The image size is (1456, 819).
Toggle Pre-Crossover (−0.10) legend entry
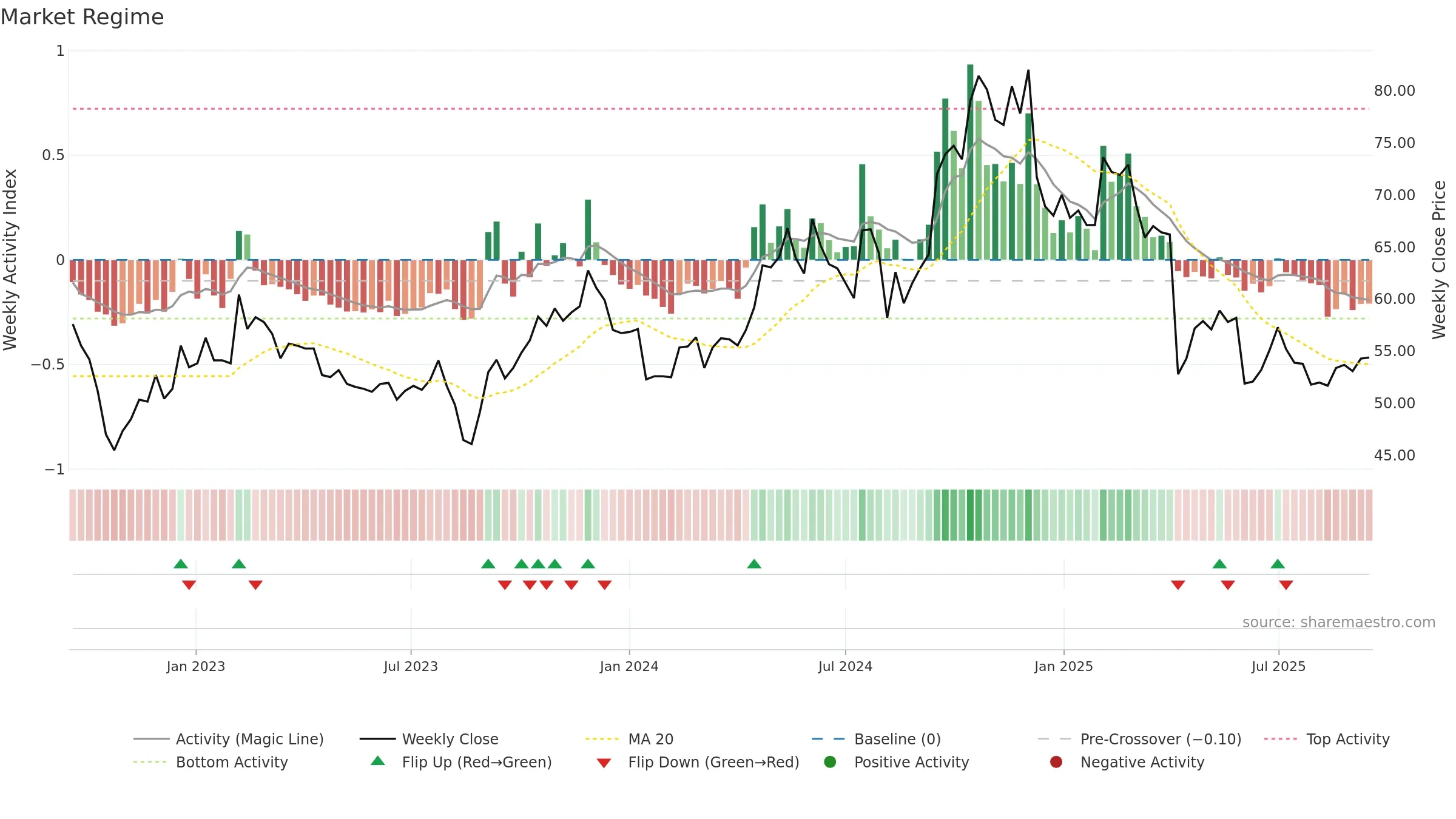[x=1139, y=739]
